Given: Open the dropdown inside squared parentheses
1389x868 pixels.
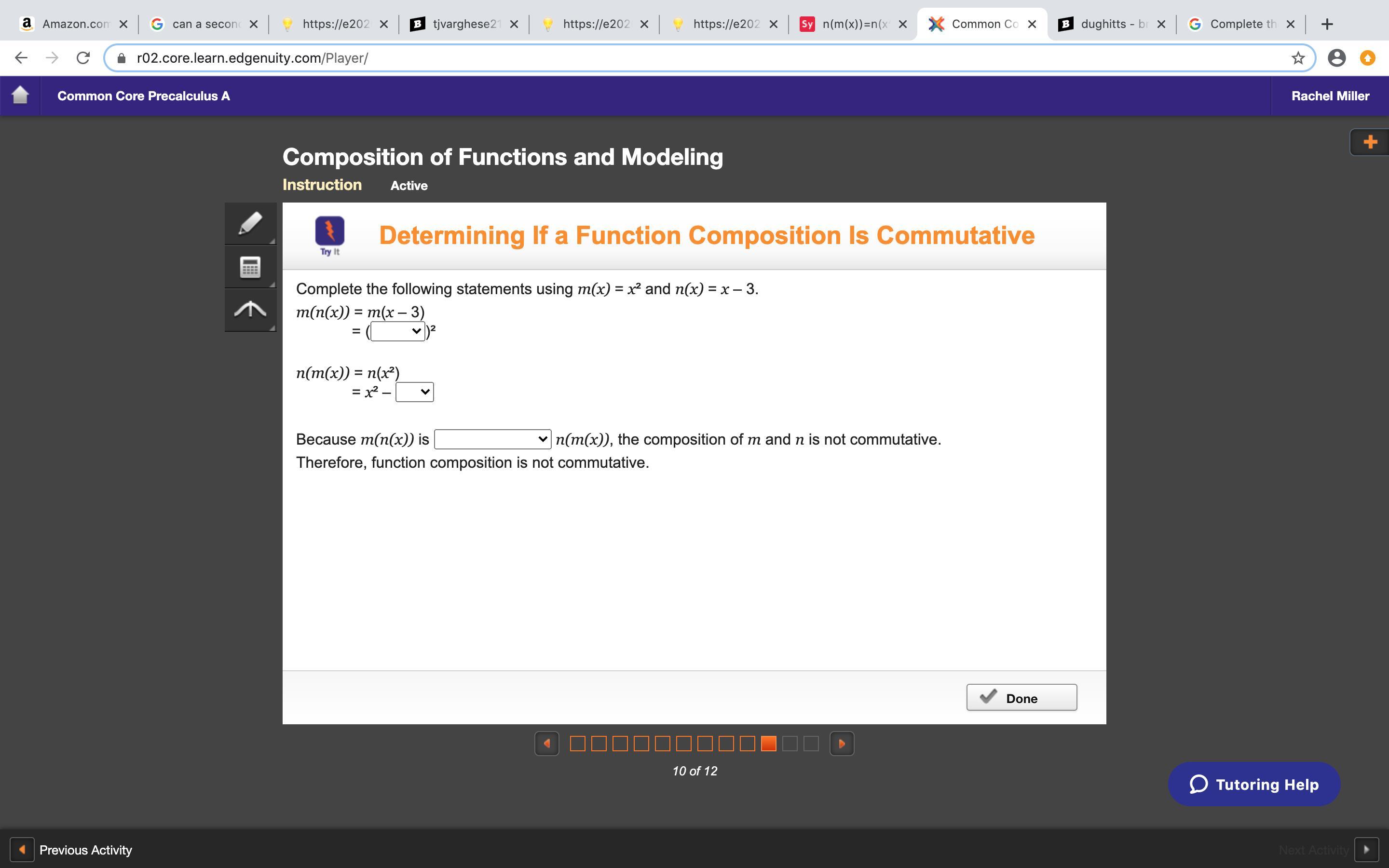Looking at the screenshot, I should coord(397,331).
